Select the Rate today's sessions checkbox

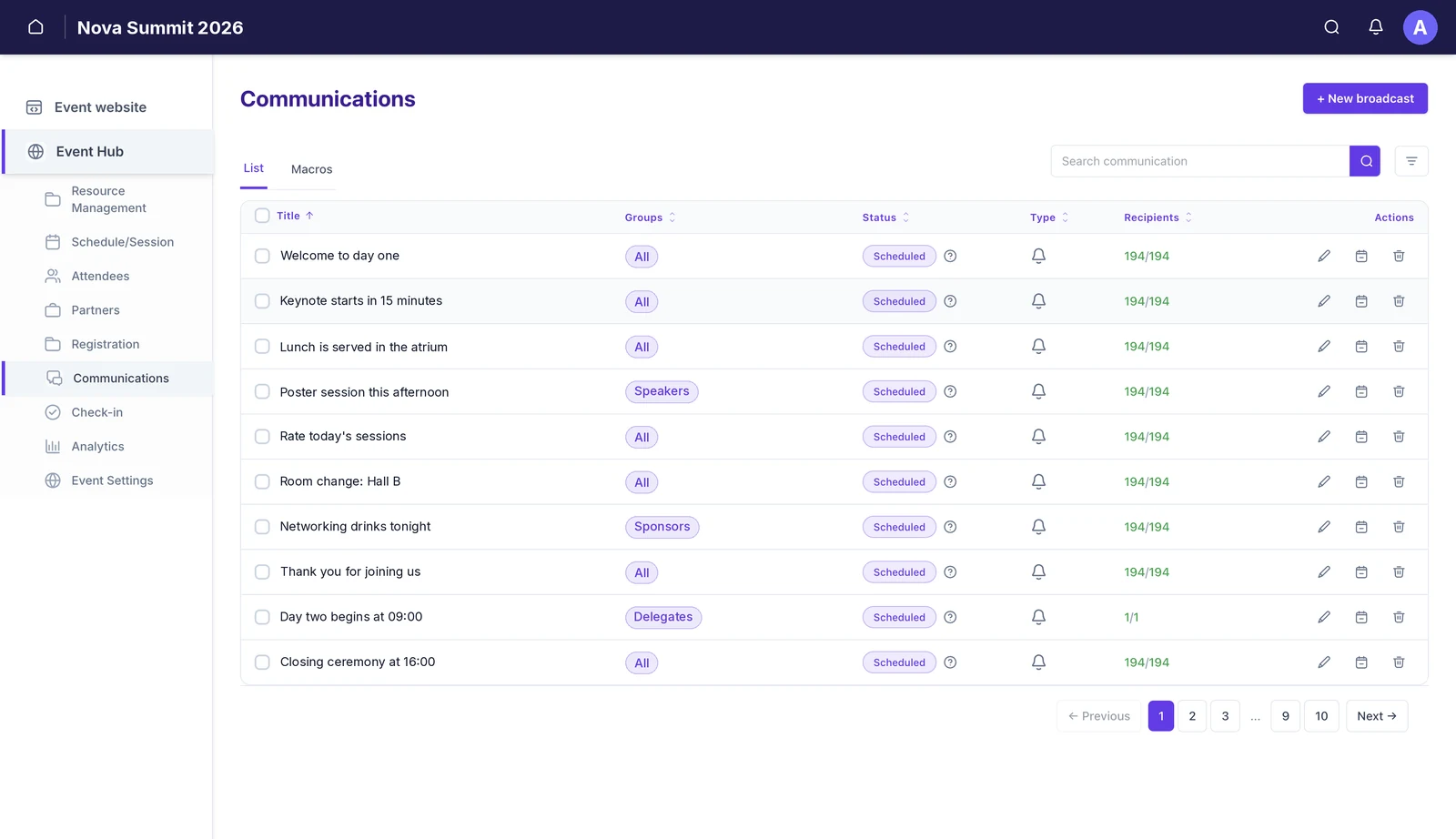pos(262,437)
